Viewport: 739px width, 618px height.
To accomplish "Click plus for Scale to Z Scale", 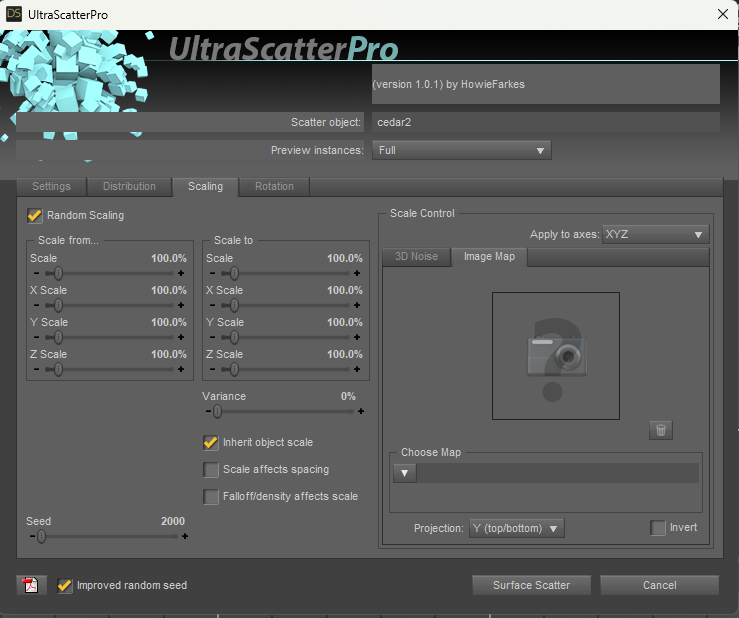I will 357,369.
